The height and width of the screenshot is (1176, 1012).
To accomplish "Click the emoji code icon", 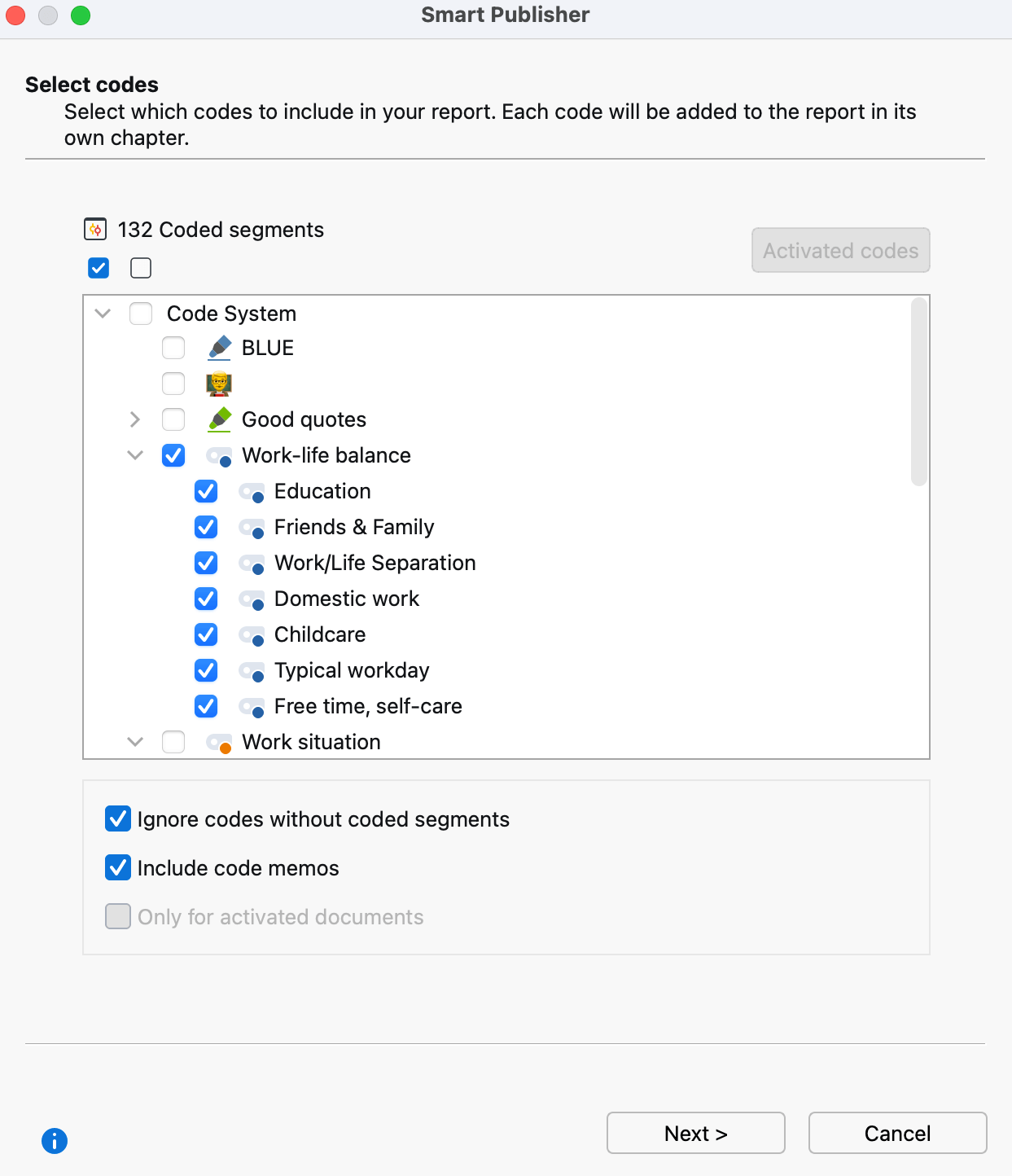I will (x=219, y=384).
